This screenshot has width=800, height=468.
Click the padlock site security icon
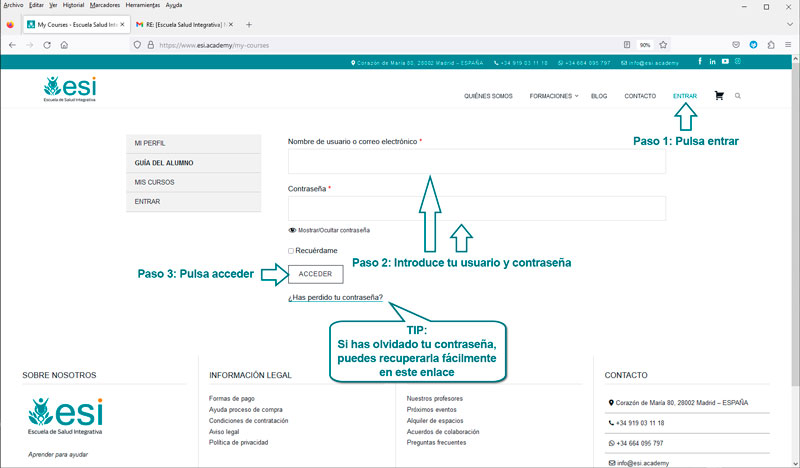point(151,45)
